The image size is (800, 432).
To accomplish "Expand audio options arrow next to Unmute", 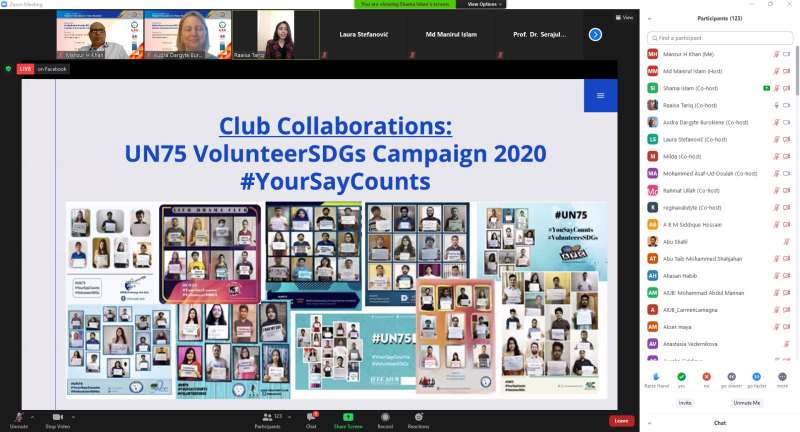I will point(34,416).
